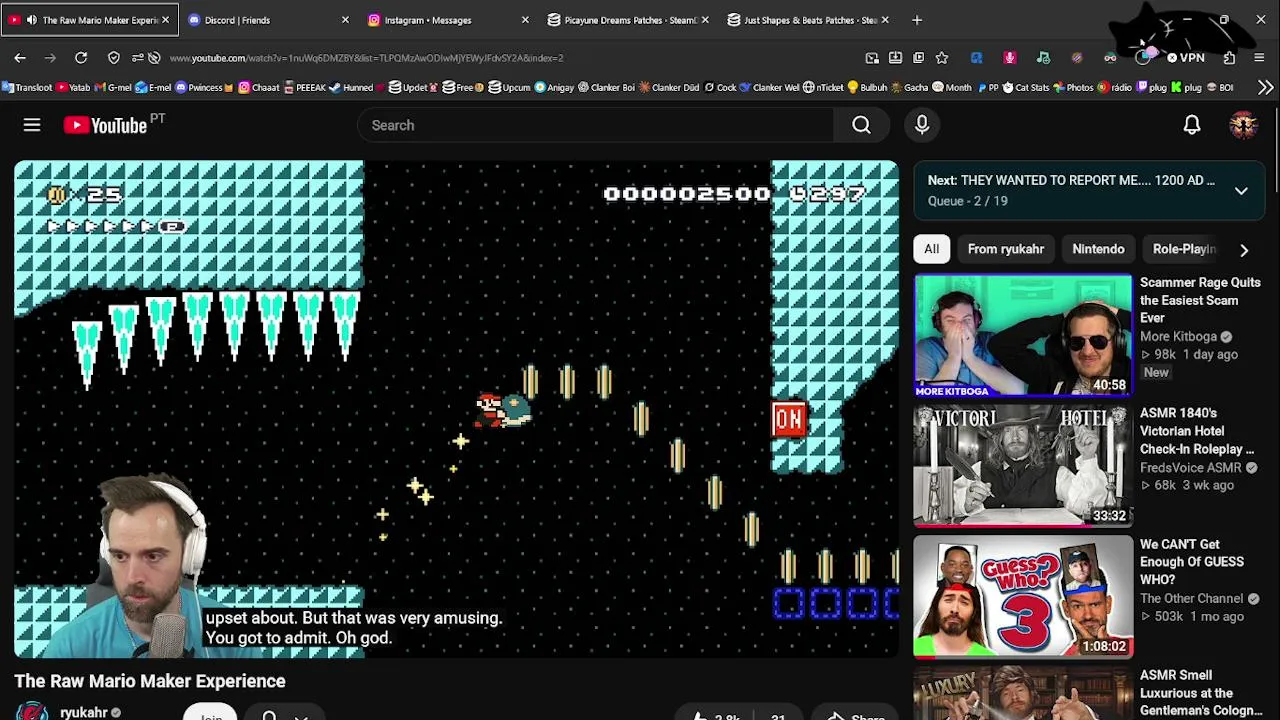Open the ryukahr channel link

(x=83, y=712)
